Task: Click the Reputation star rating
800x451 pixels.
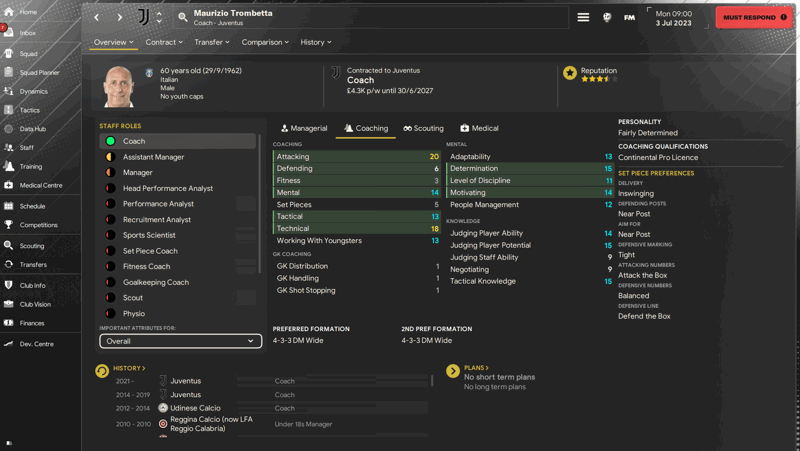Action: (x=599, y=79)
